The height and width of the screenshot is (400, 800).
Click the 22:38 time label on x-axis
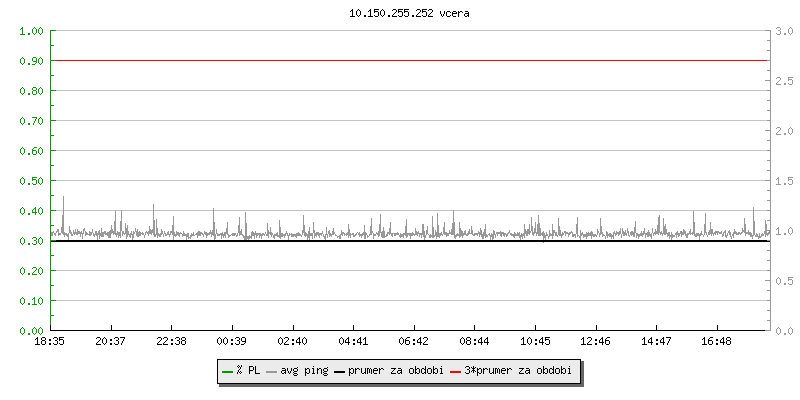click(x=172, y=341)
